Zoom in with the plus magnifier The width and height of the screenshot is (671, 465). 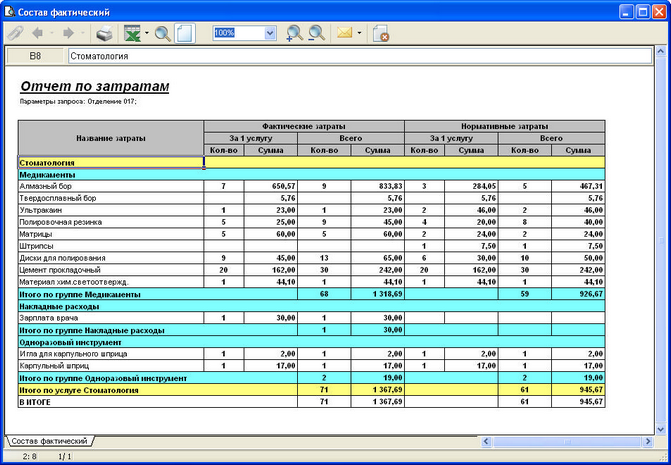coord(294,33)
